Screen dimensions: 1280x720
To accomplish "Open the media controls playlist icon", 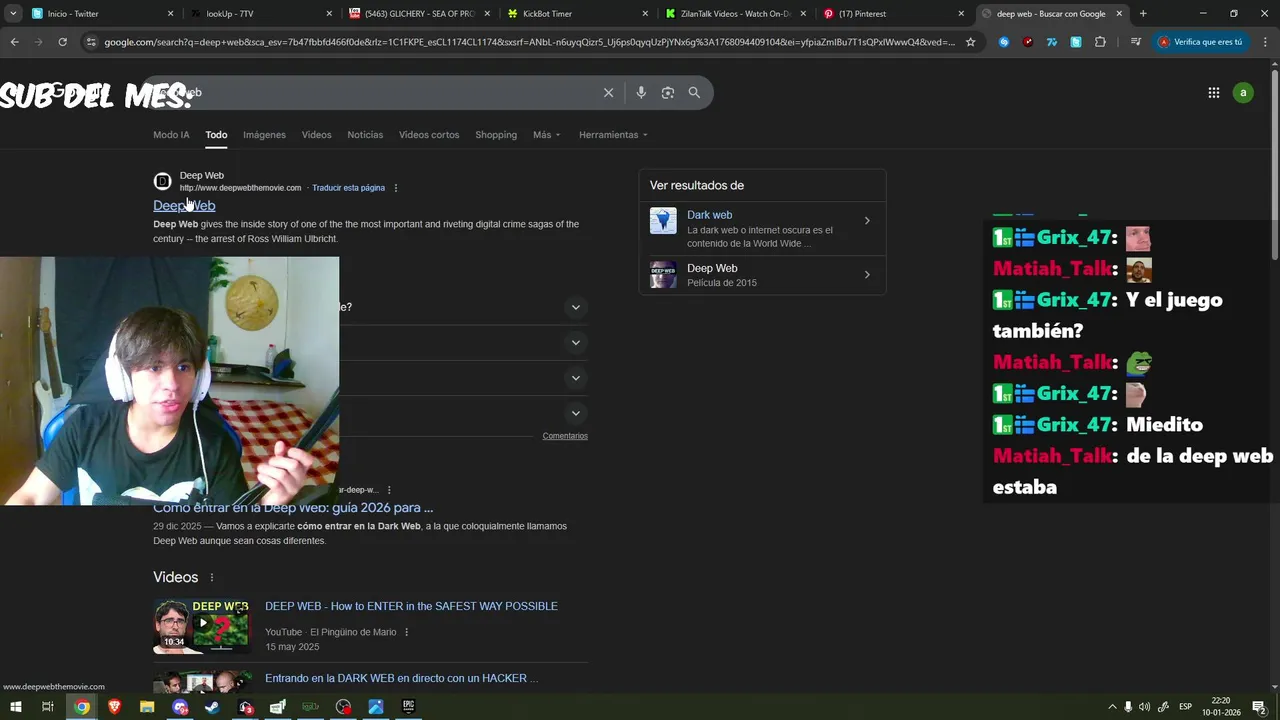I will click(x=1135, y=42).
